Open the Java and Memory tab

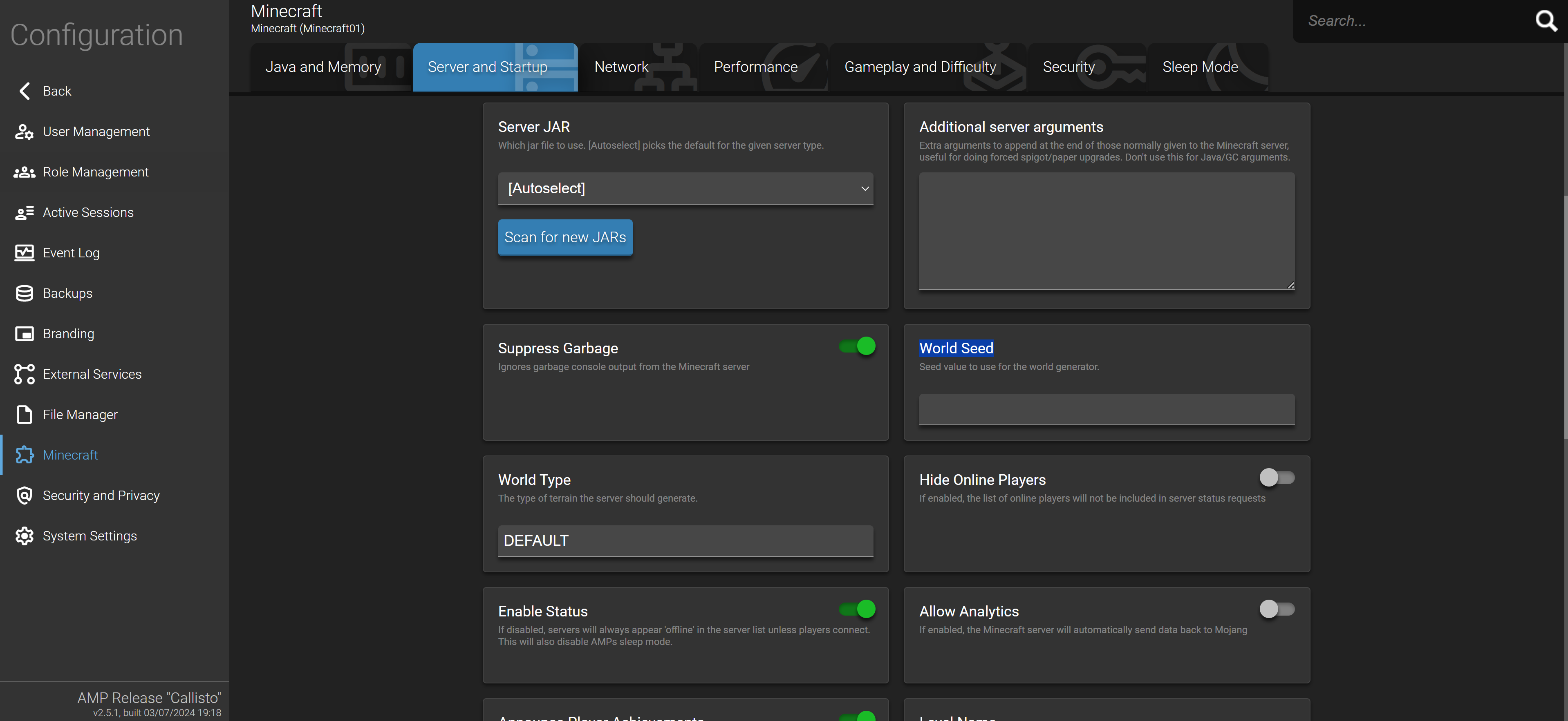(331, 67)
